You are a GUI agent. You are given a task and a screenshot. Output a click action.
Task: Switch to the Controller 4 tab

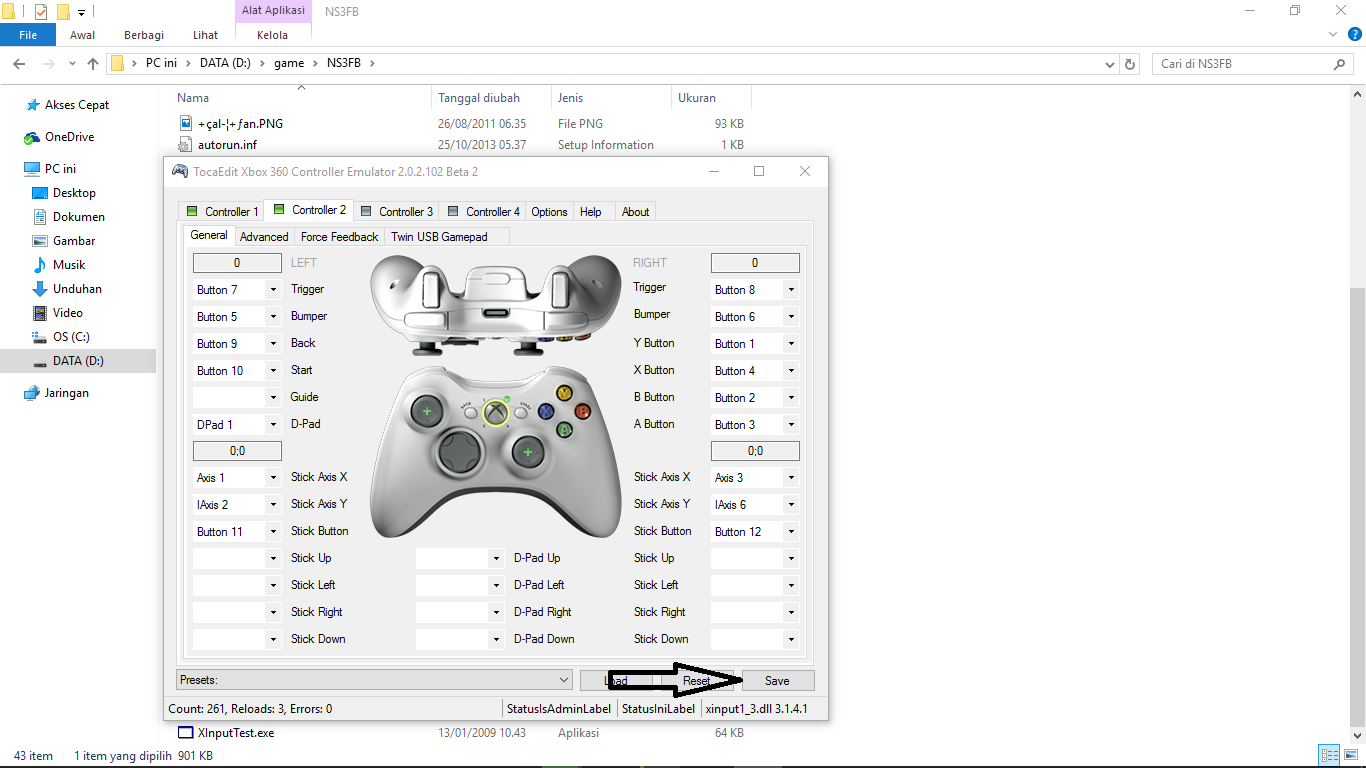484,211
